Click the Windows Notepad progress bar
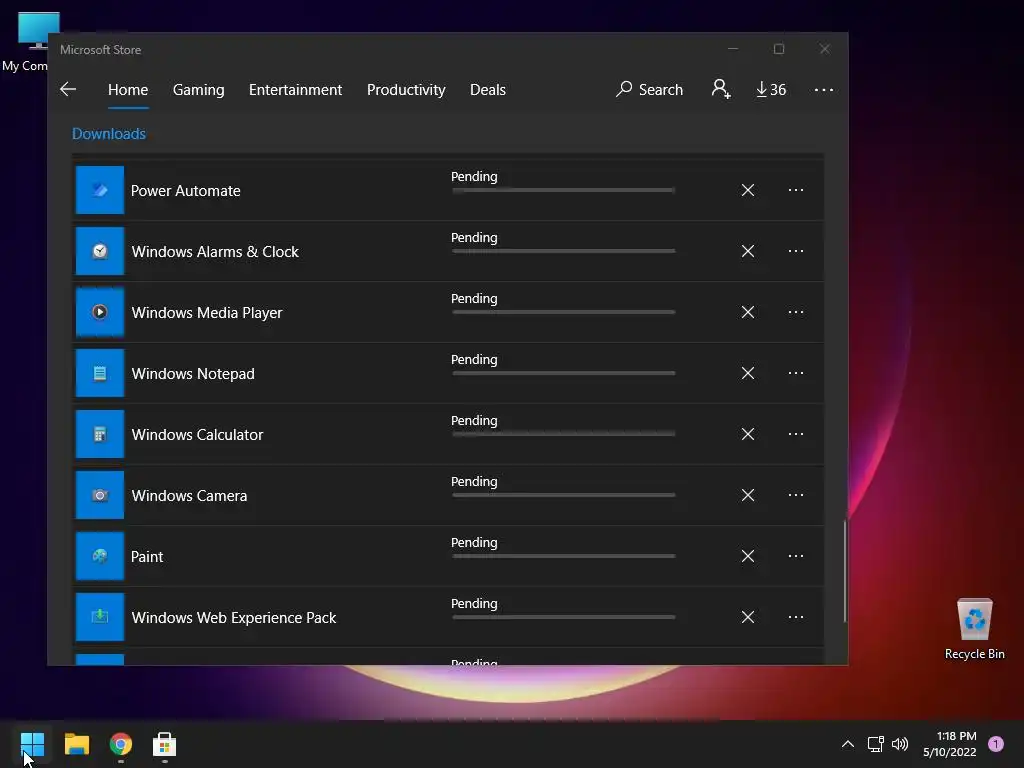 [x=564, y=373]
